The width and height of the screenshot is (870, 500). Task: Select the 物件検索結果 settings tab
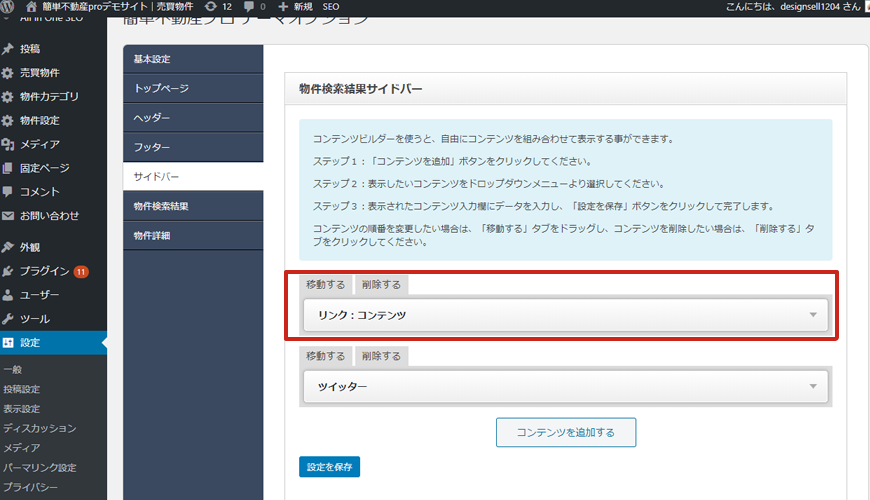coord(162,206)
